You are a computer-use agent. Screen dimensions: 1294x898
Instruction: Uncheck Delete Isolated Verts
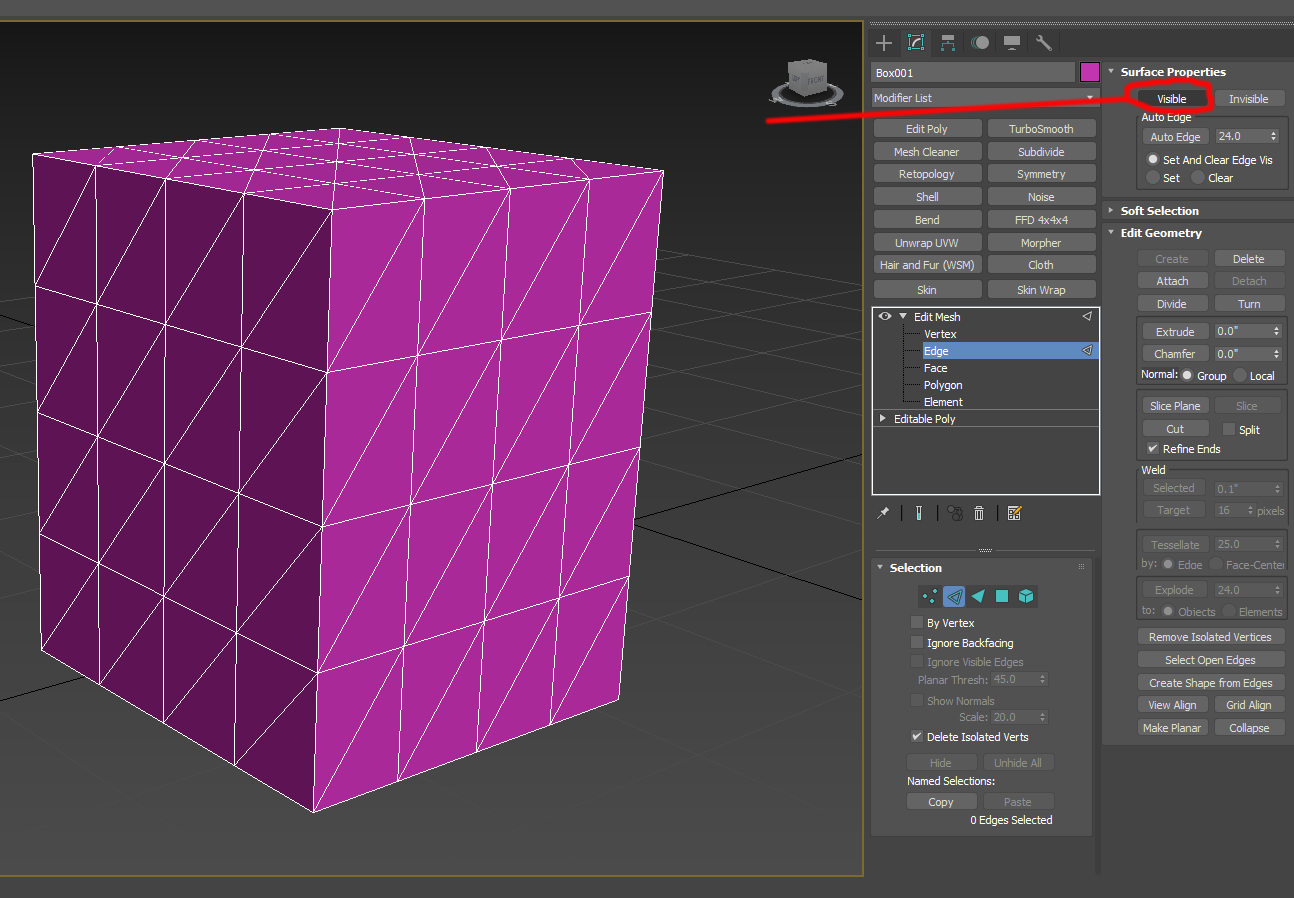pos(916,737)
